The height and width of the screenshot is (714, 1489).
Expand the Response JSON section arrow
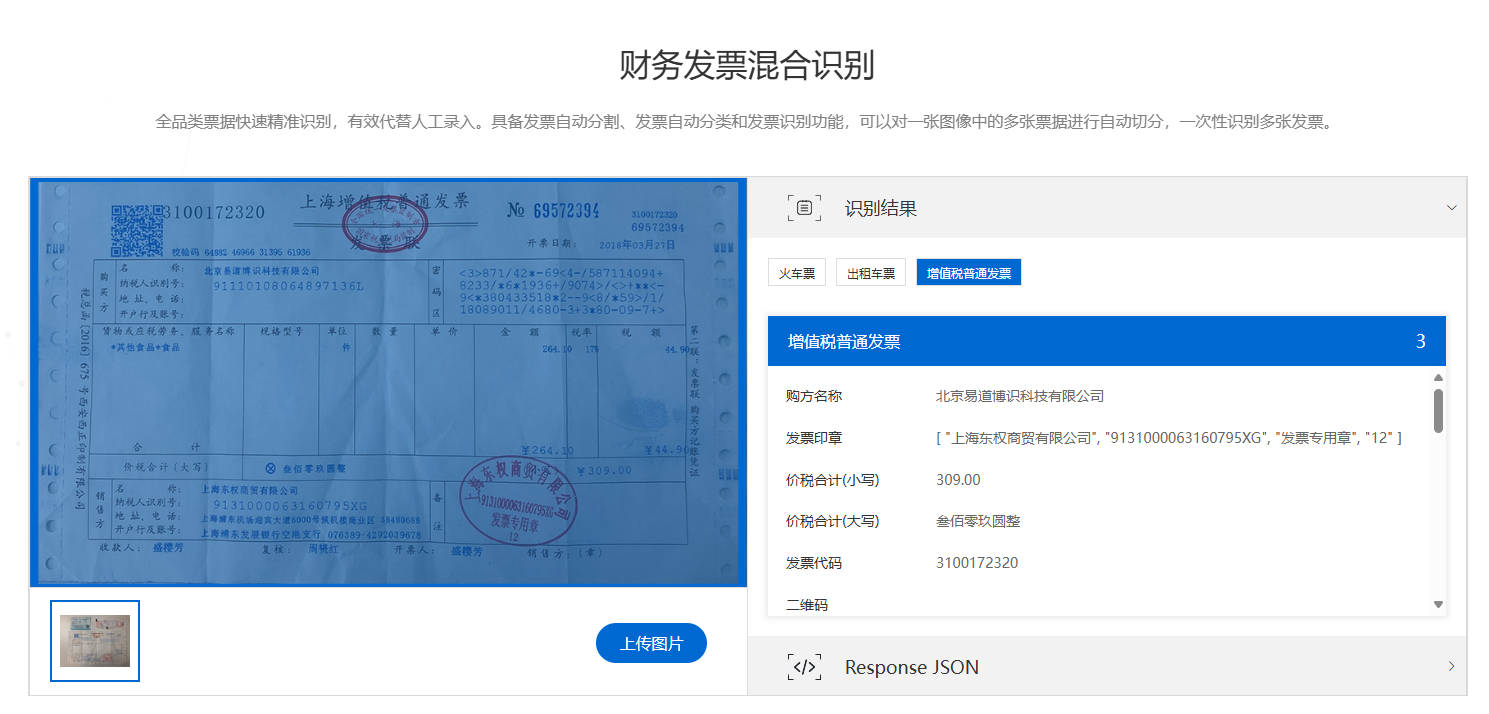click(x=1451, y=667)
